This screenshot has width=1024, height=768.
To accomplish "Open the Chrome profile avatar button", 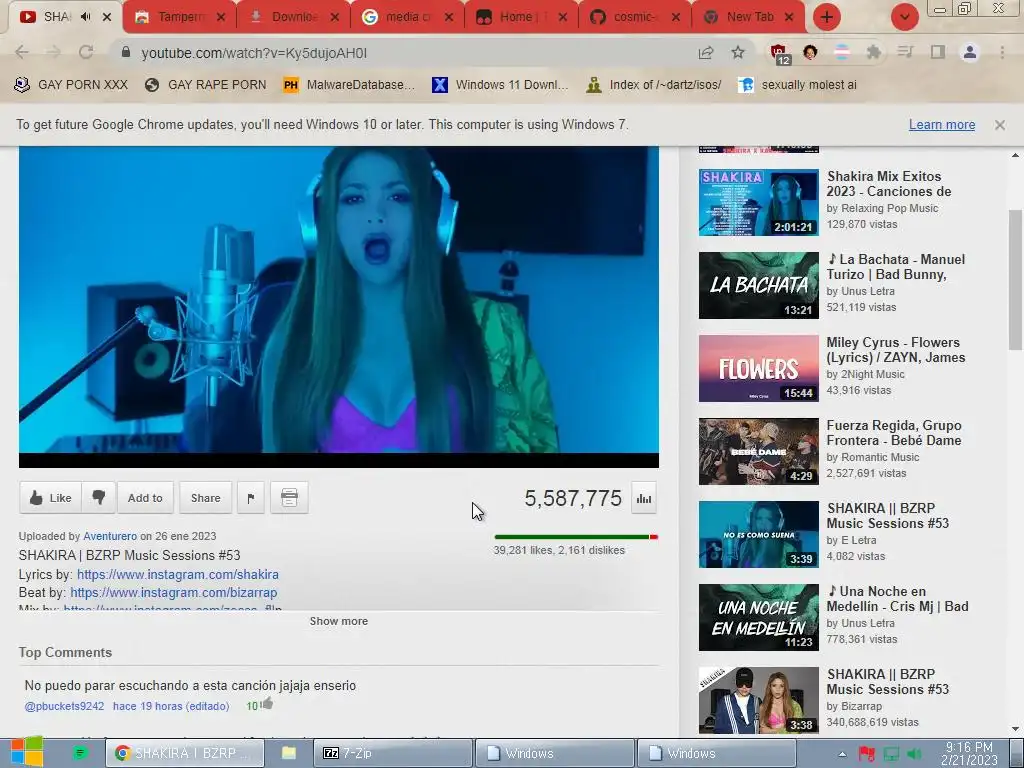I will (x=970, y=52).
